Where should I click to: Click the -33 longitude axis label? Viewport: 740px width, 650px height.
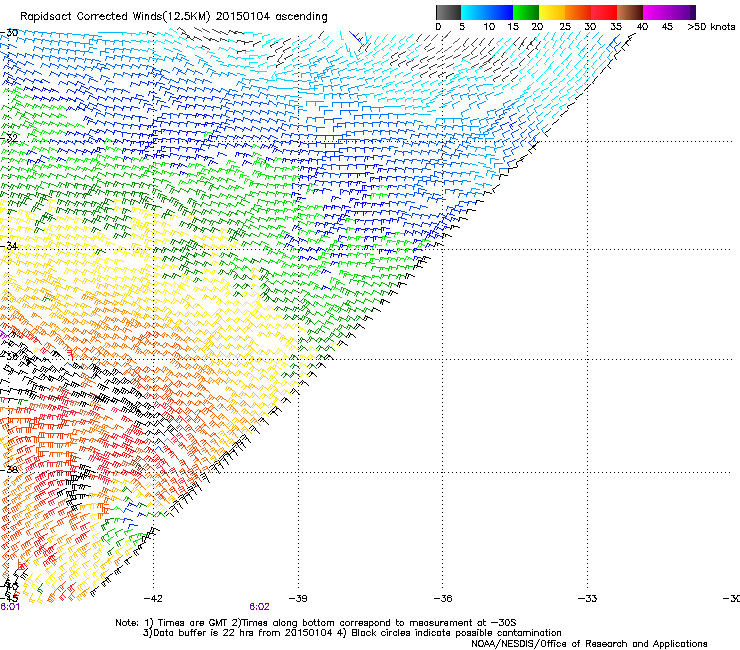pos(588,599)
